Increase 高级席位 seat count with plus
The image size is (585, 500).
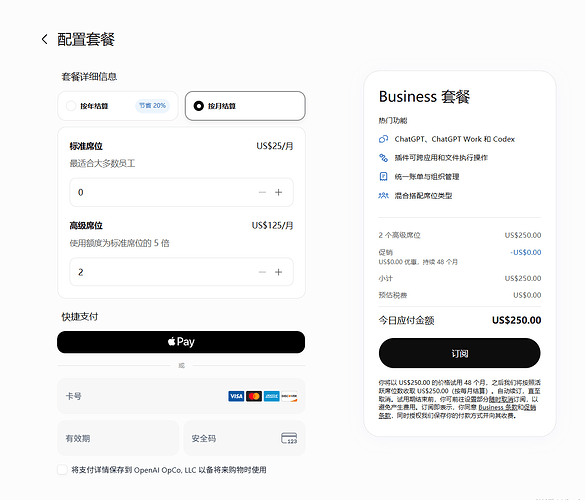pos(278,272)
